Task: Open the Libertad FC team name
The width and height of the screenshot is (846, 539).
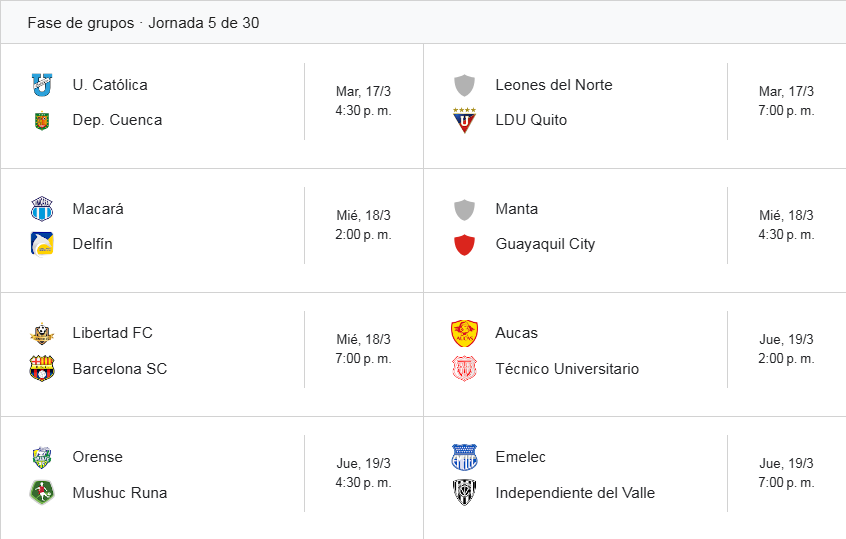Action: coord(112,333)
